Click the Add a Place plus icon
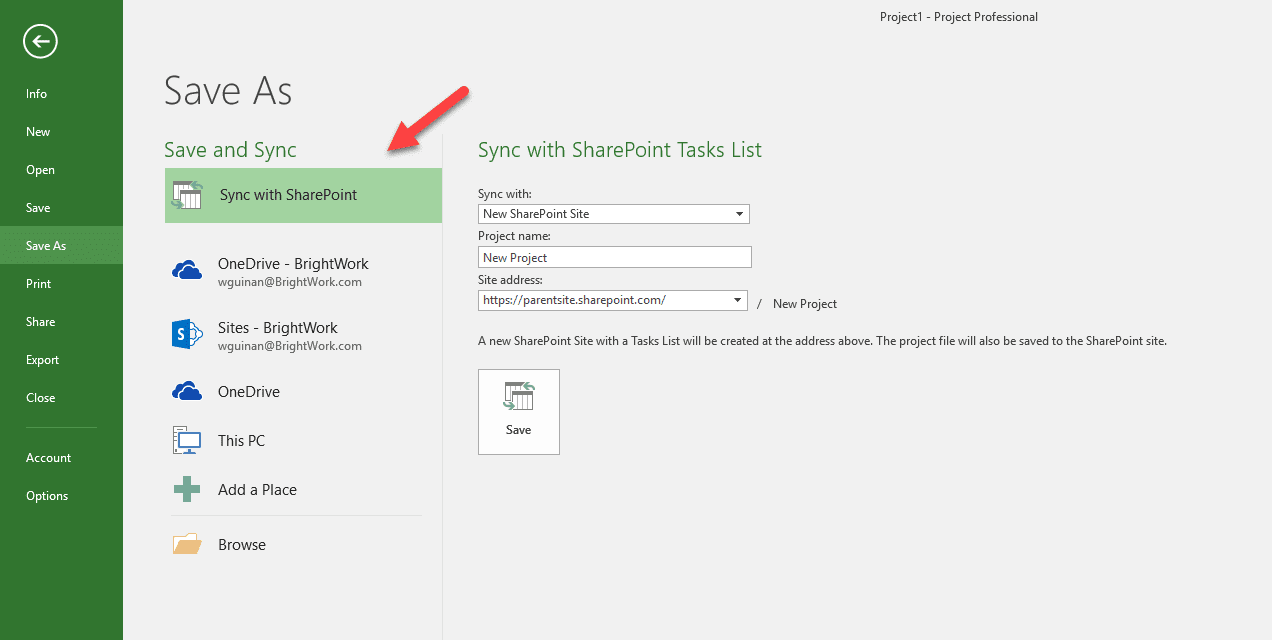Viewport: 1272px width, 640px height. click(x=188, y=489)
